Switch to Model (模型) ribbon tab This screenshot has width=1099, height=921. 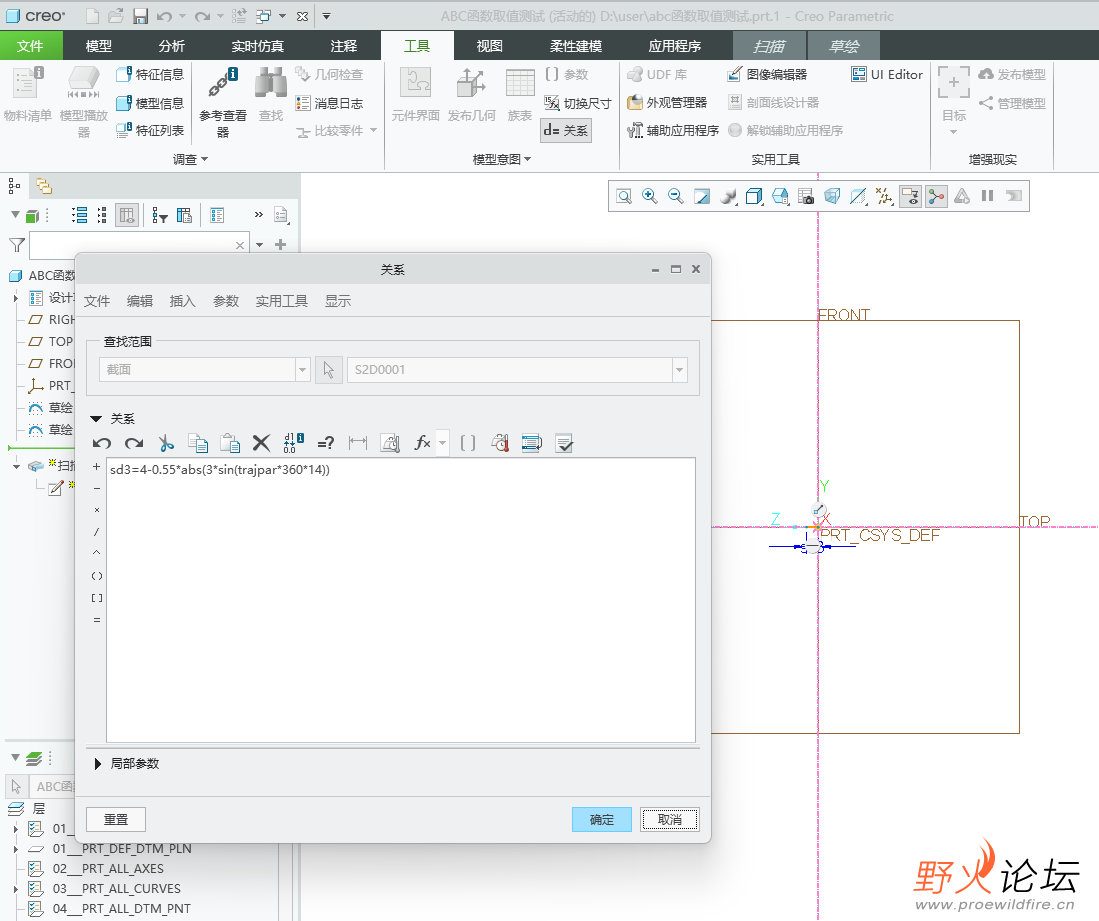[99, 46]
